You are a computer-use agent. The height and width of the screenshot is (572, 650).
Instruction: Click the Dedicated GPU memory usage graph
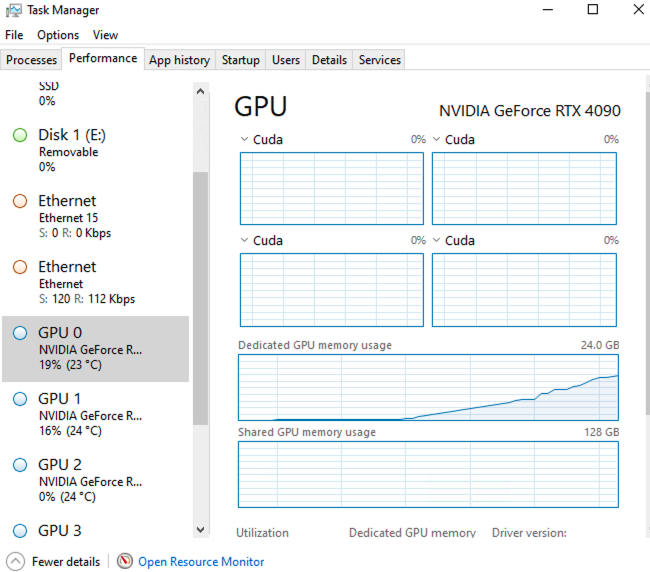point(428,387)
